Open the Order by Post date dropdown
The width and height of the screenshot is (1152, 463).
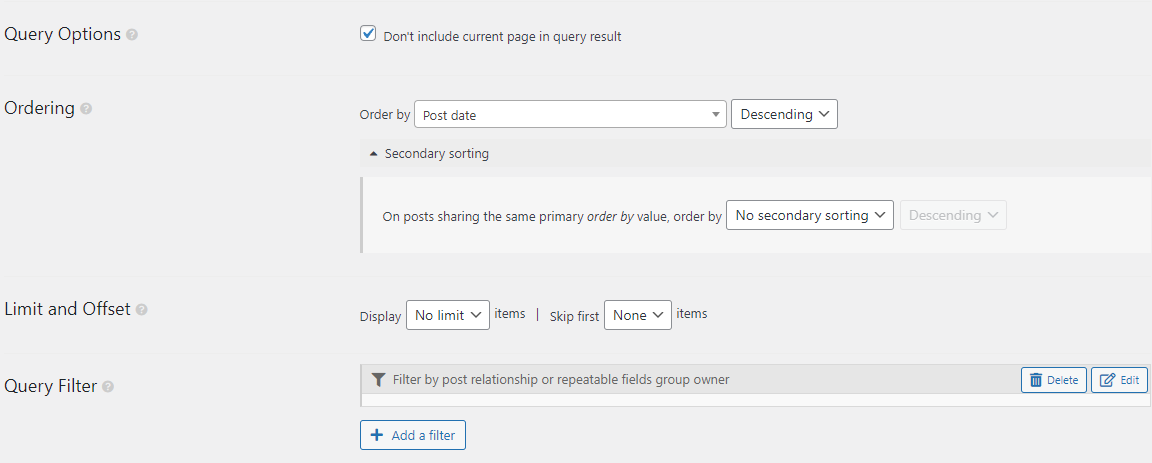(571, 115)
